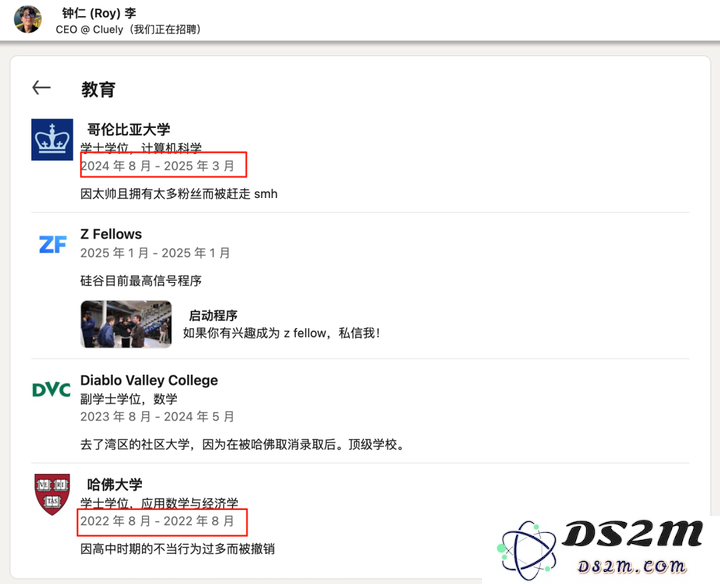Click the text 副学士学位, 数学

pos(129,399)
